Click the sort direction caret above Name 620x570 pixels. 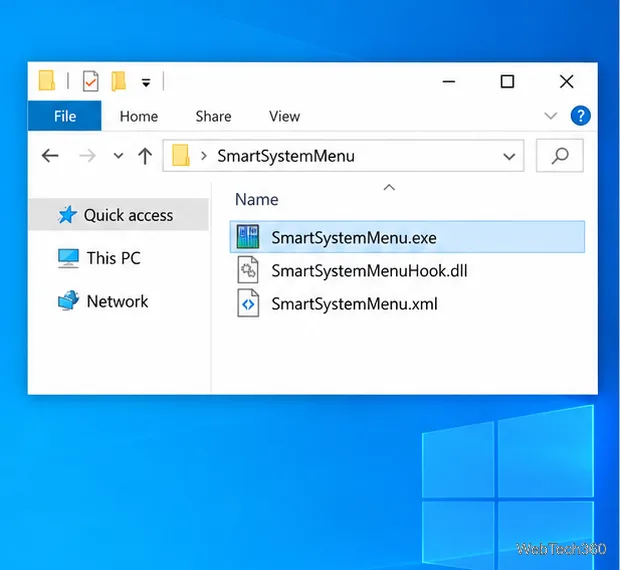[389, 187]
